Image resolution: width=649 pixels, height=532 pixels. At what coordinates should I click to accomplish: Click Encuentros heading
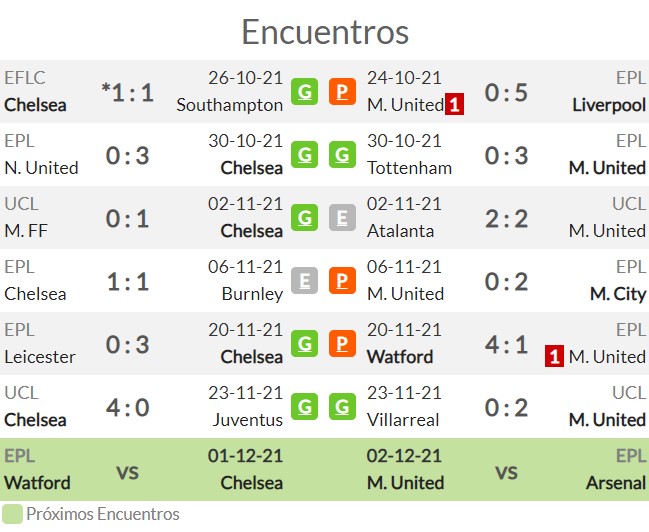coord(325,32)
